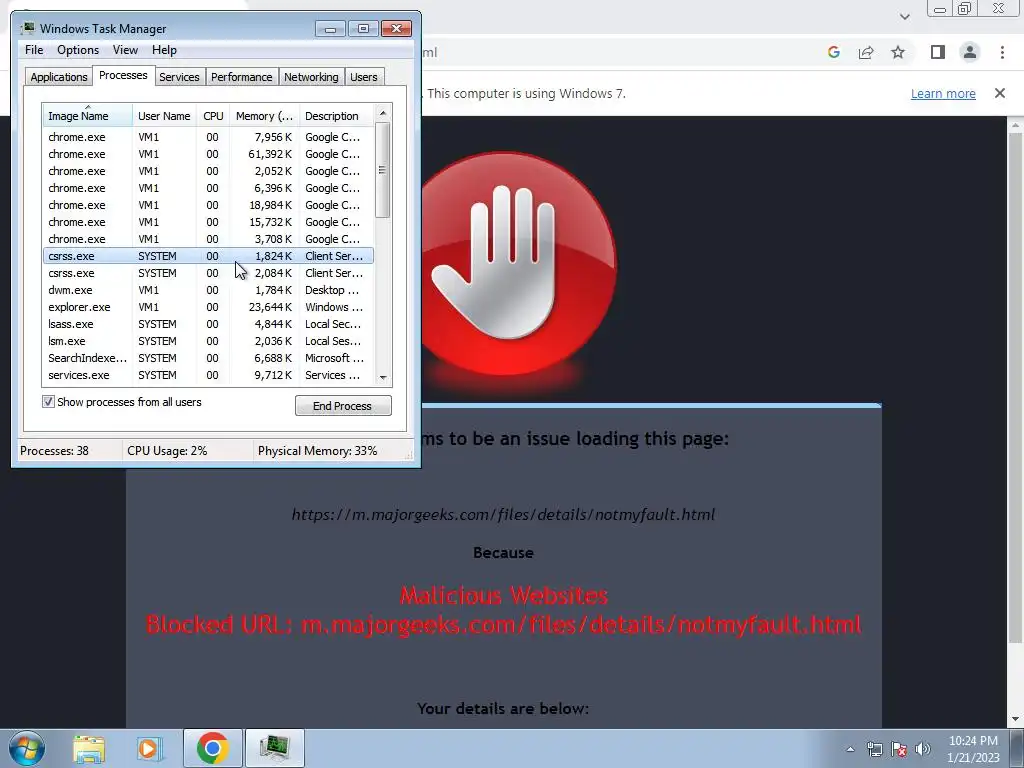The width and height of the screenshot is (1024, 768).
Task: Open the Learn more link
Action: click(x=943, y=93)
